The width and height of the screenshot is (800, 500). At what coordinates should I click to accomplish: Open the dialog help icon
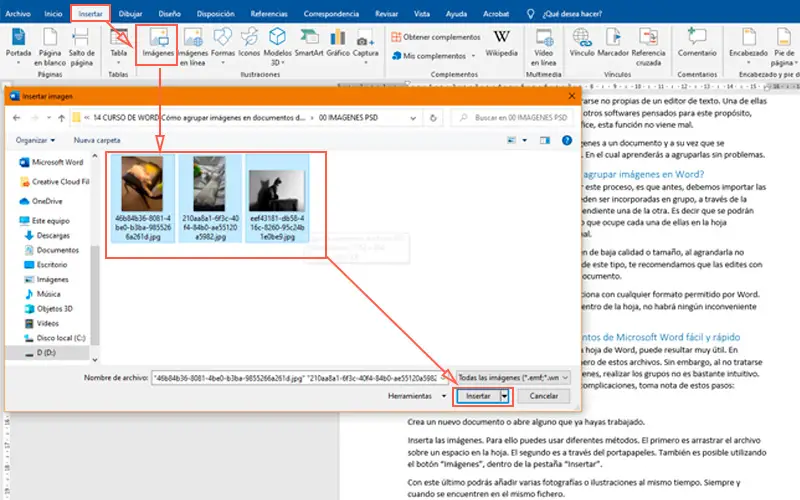pos(567,140)
